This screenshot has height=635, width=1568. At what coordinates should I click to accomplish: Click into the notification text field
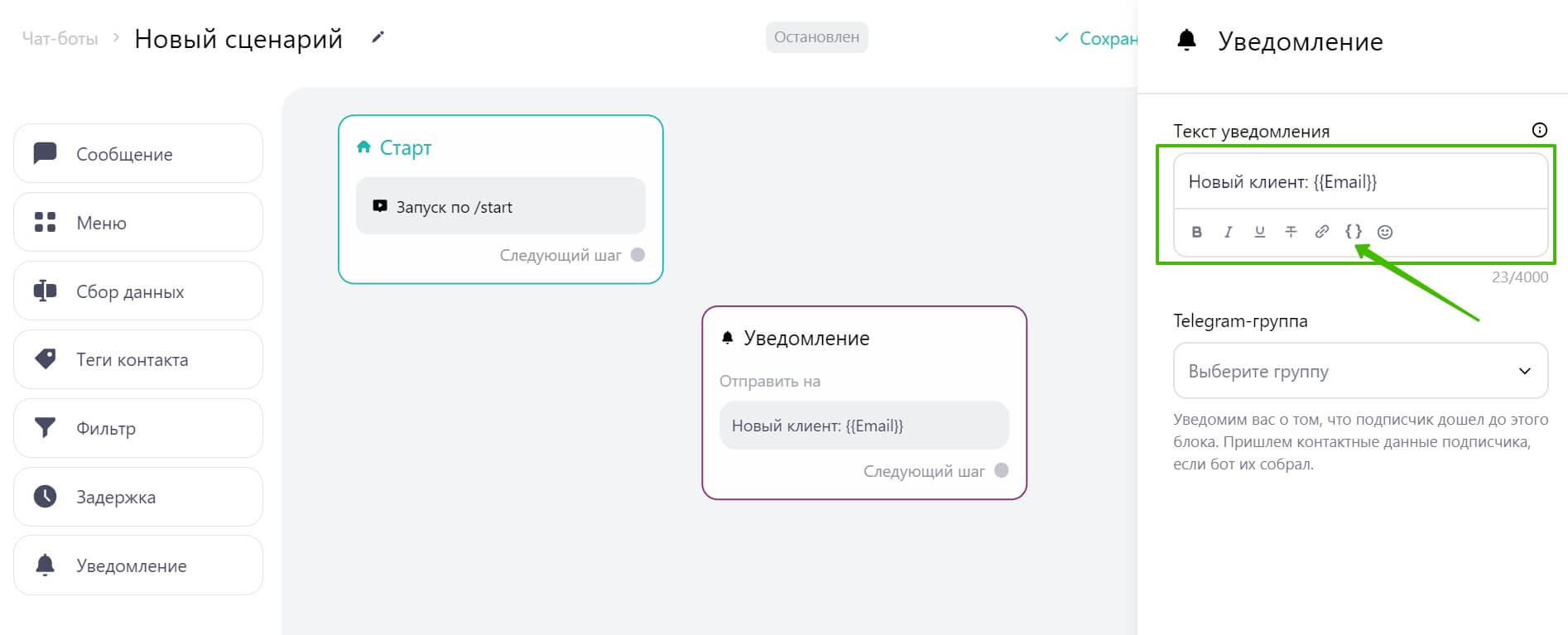coord(1360,181)
